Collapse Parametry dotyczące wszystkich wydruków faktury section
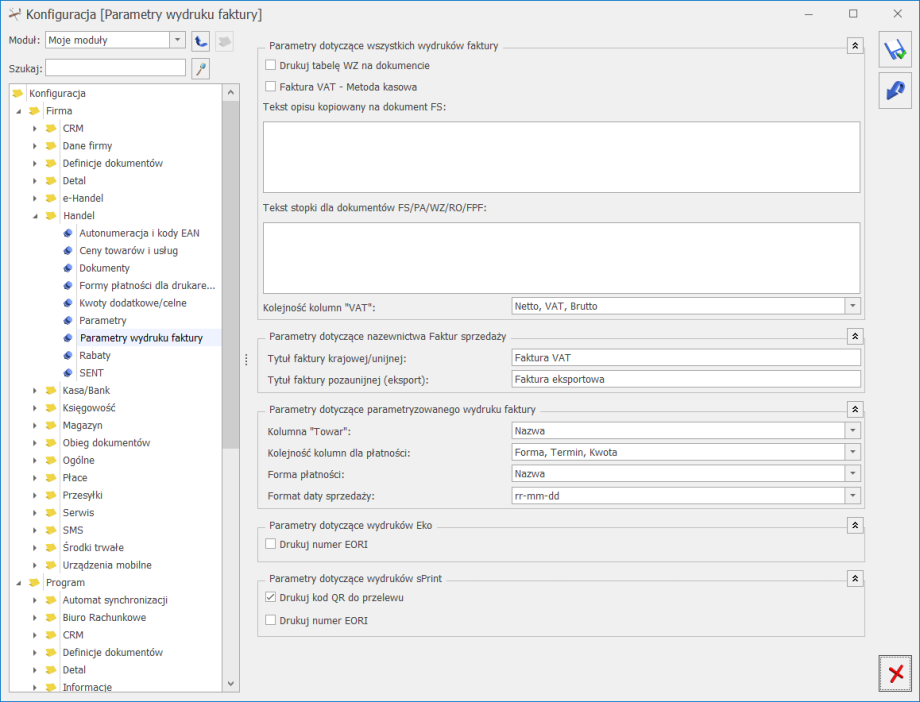The width and height of the screenshot is (920, 702). [854, 44]
